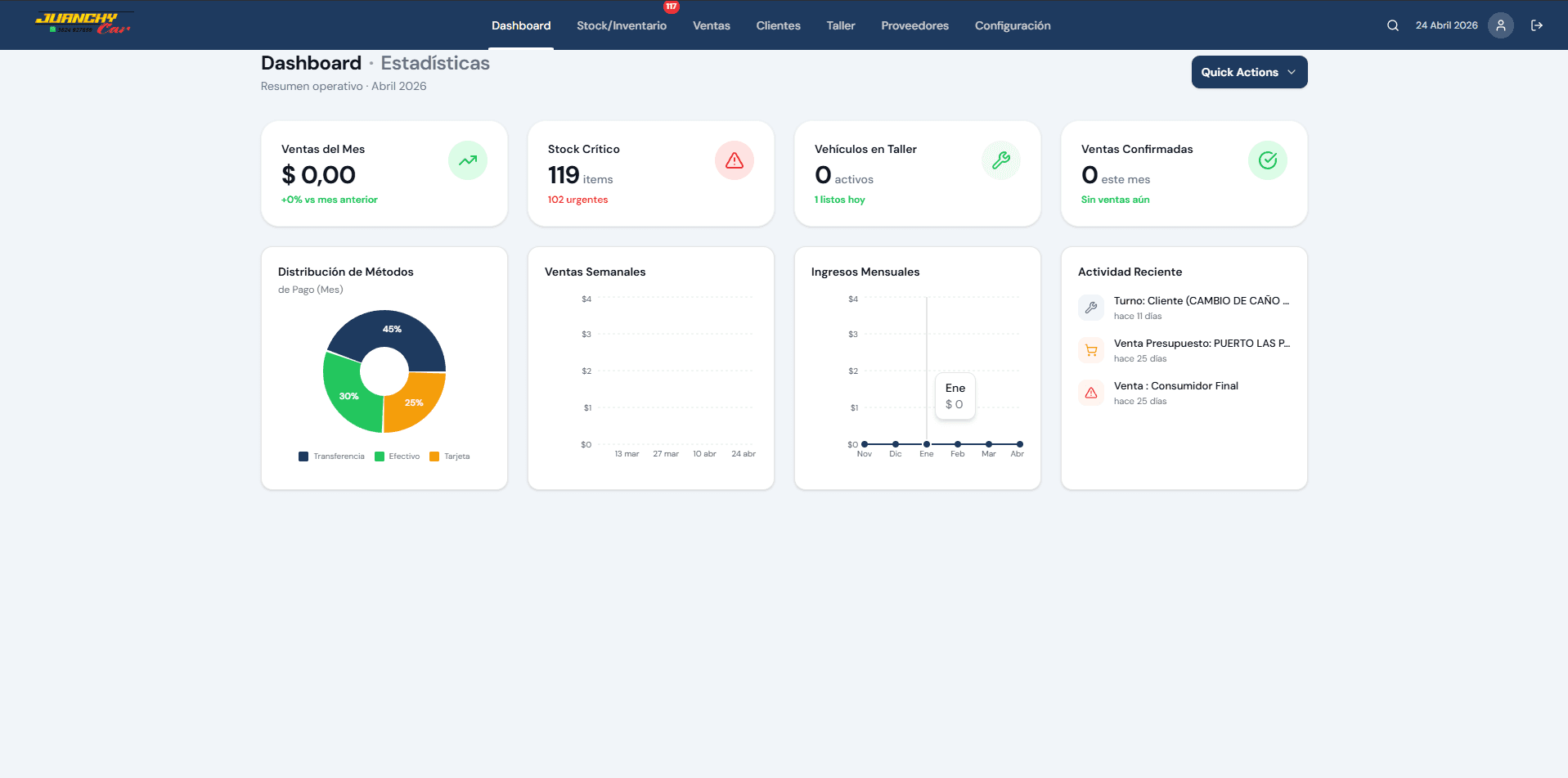Click the 'hace 11 días' timestamp
The height and width of the screenshot is (778, 1568).
(1138, 317)
